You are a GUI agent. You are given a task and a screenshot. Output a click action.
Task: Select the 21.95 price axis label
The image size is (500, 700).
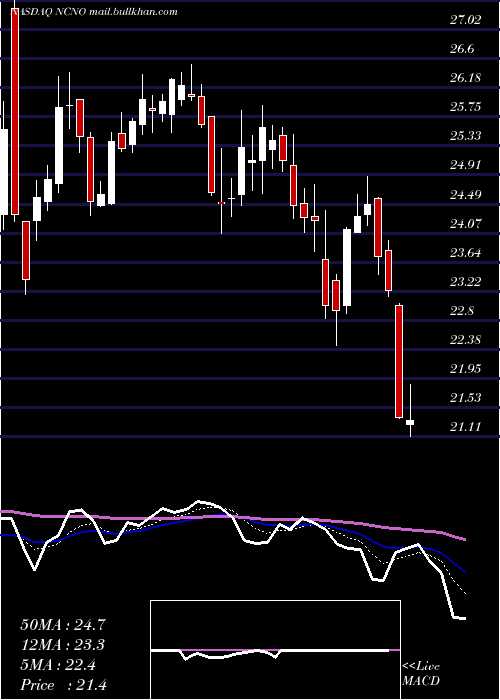[x=466, y=369]
